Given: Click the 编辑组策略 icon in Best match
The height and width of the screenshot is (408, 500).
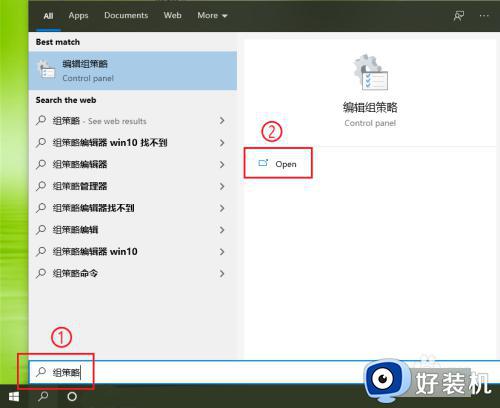Looking at the screenshot, I should pyautogui.click(x=46, y=69).
